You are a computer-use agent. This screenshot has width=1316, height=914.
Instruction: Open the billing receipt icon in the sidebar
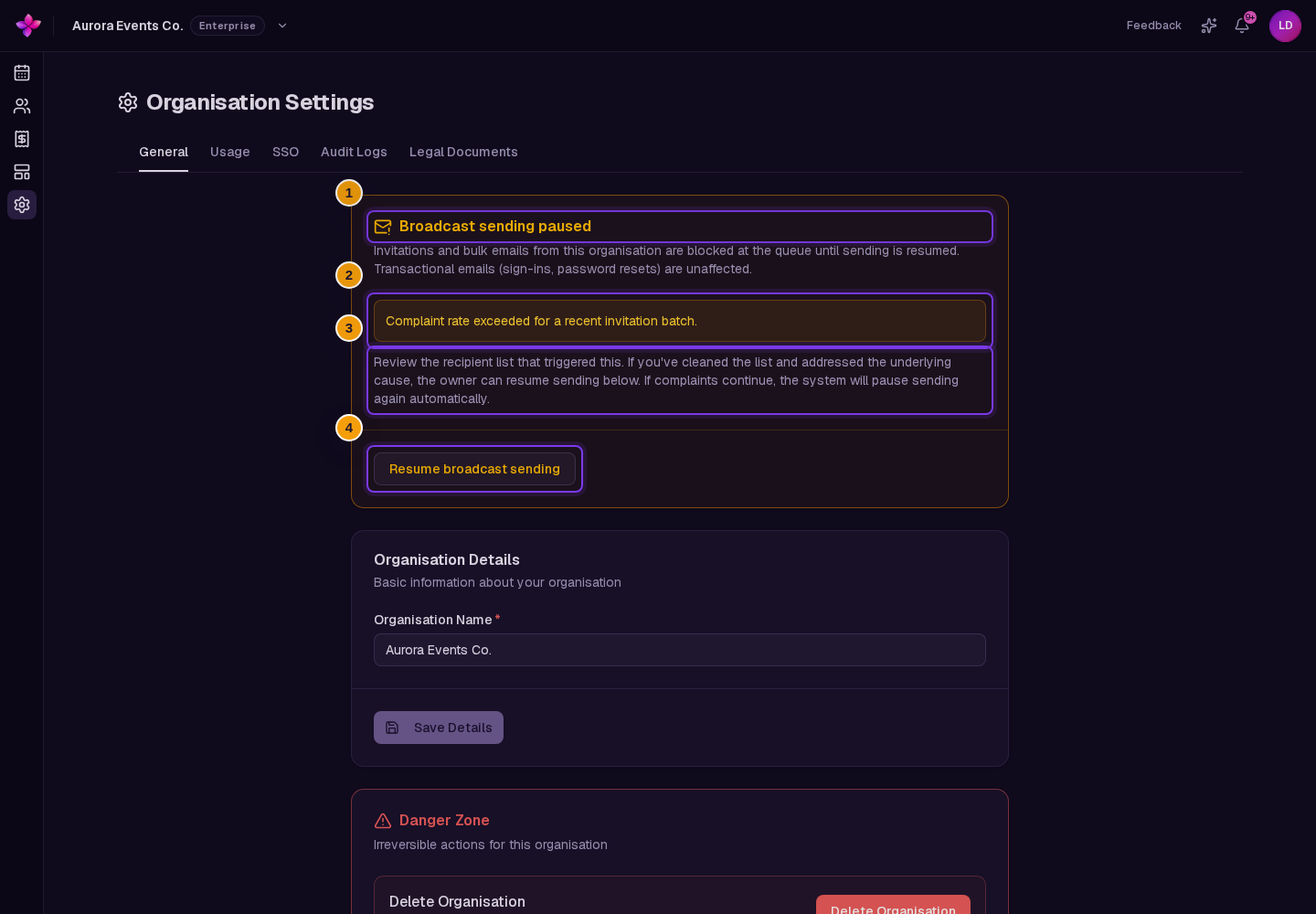(x=22, y=139)
